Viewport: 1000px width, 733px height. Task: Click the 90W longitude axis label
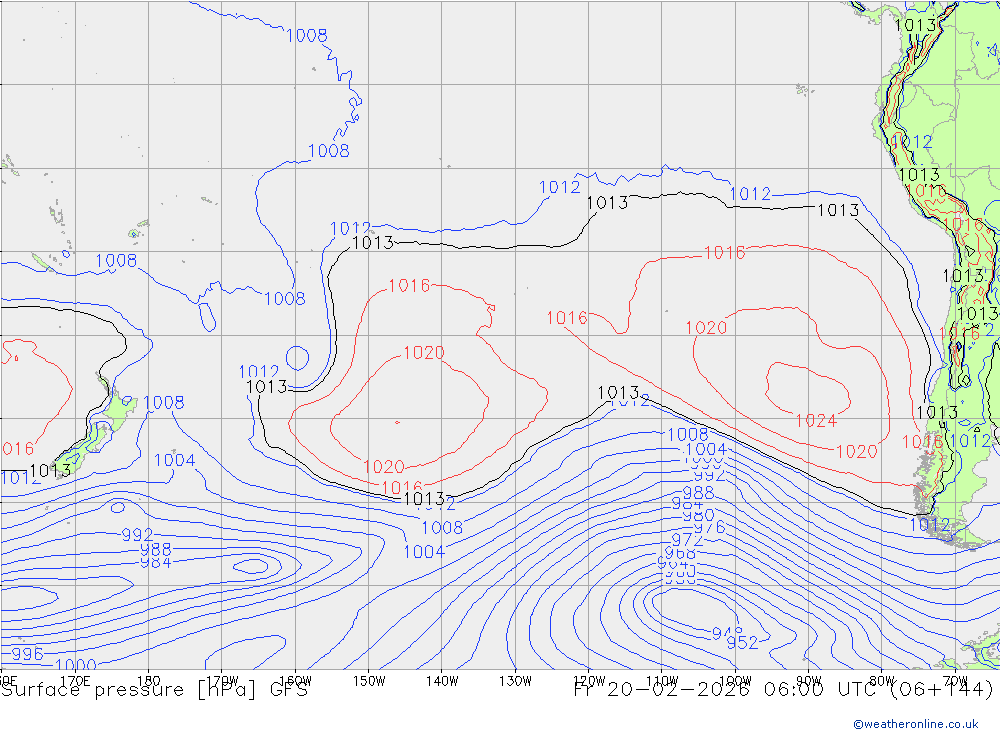click(809, 681)
